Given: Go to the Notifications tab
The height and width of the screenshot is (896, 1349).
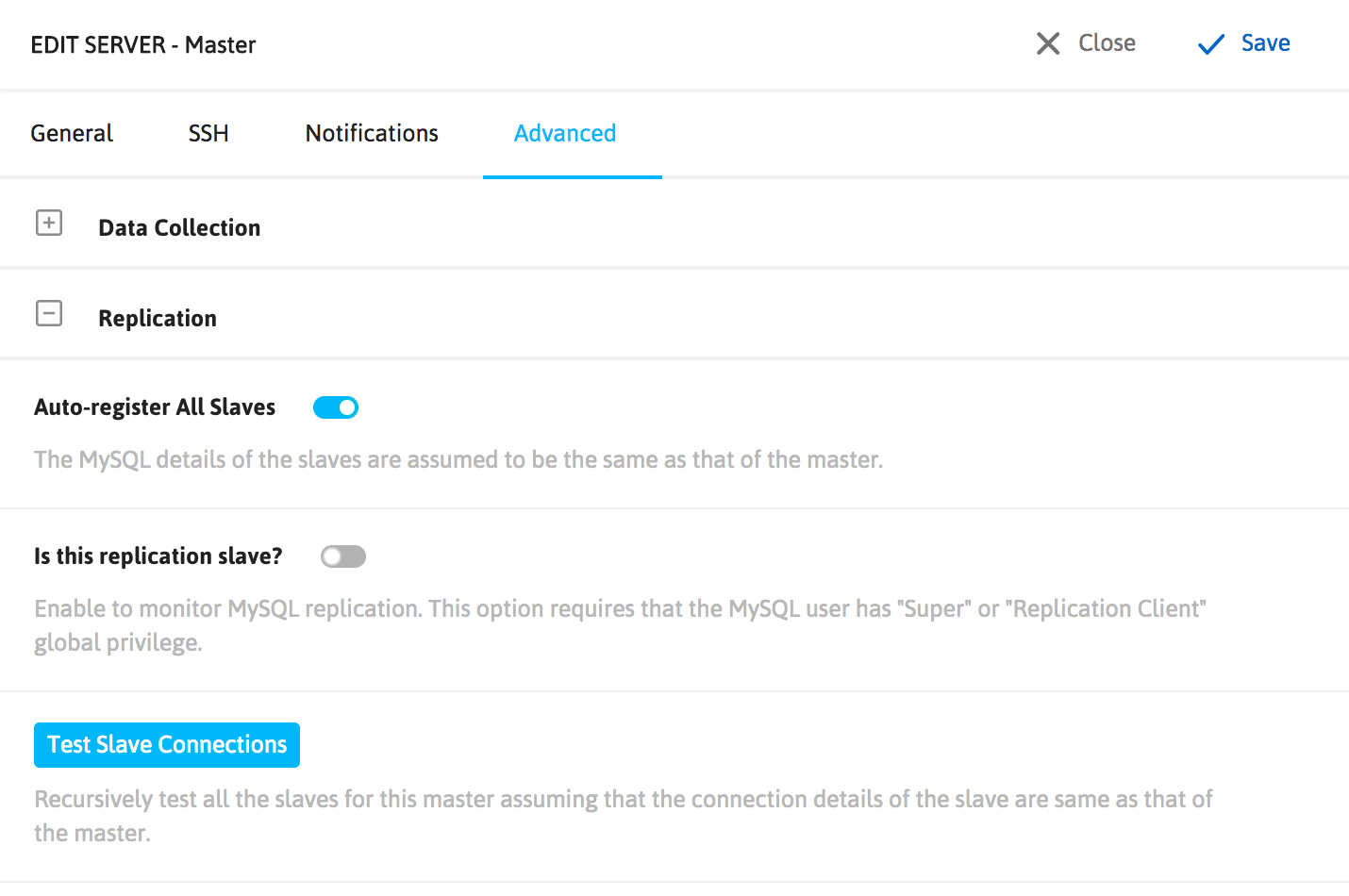Looking at the screenshot, I should click(x=372, y=134).
